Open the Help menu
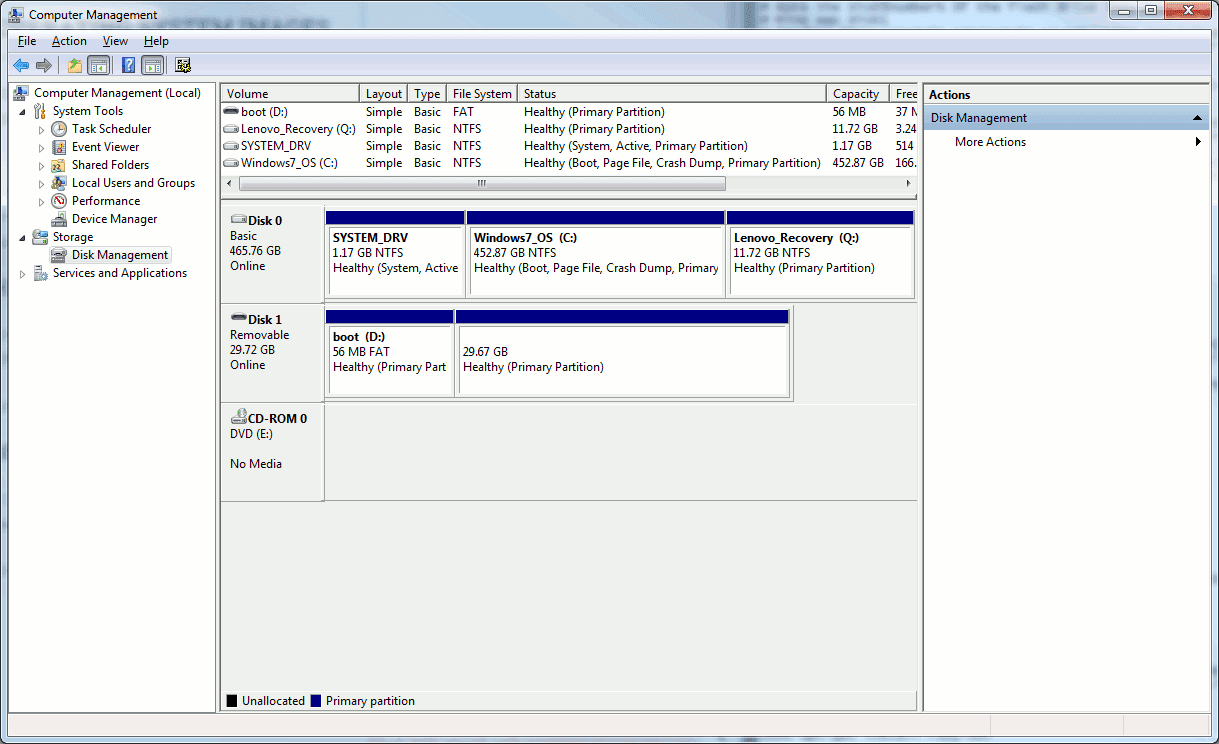 coord(156,41)
